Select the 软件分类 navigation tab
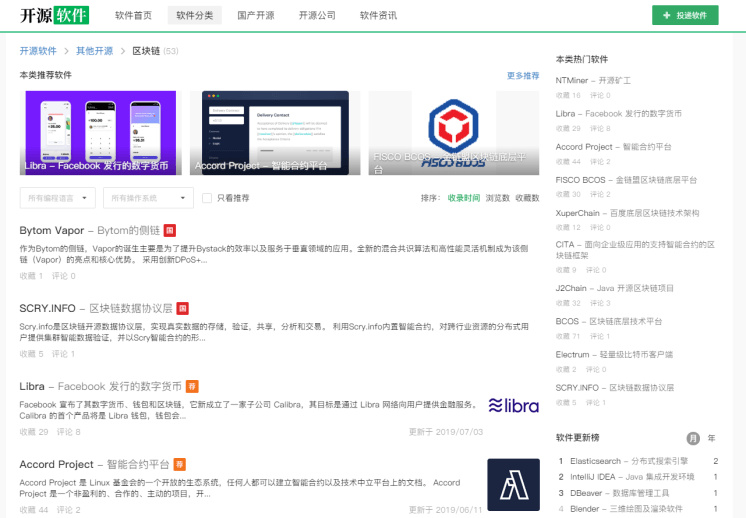Viewport: 746px width, 518px height. (195, 15)
